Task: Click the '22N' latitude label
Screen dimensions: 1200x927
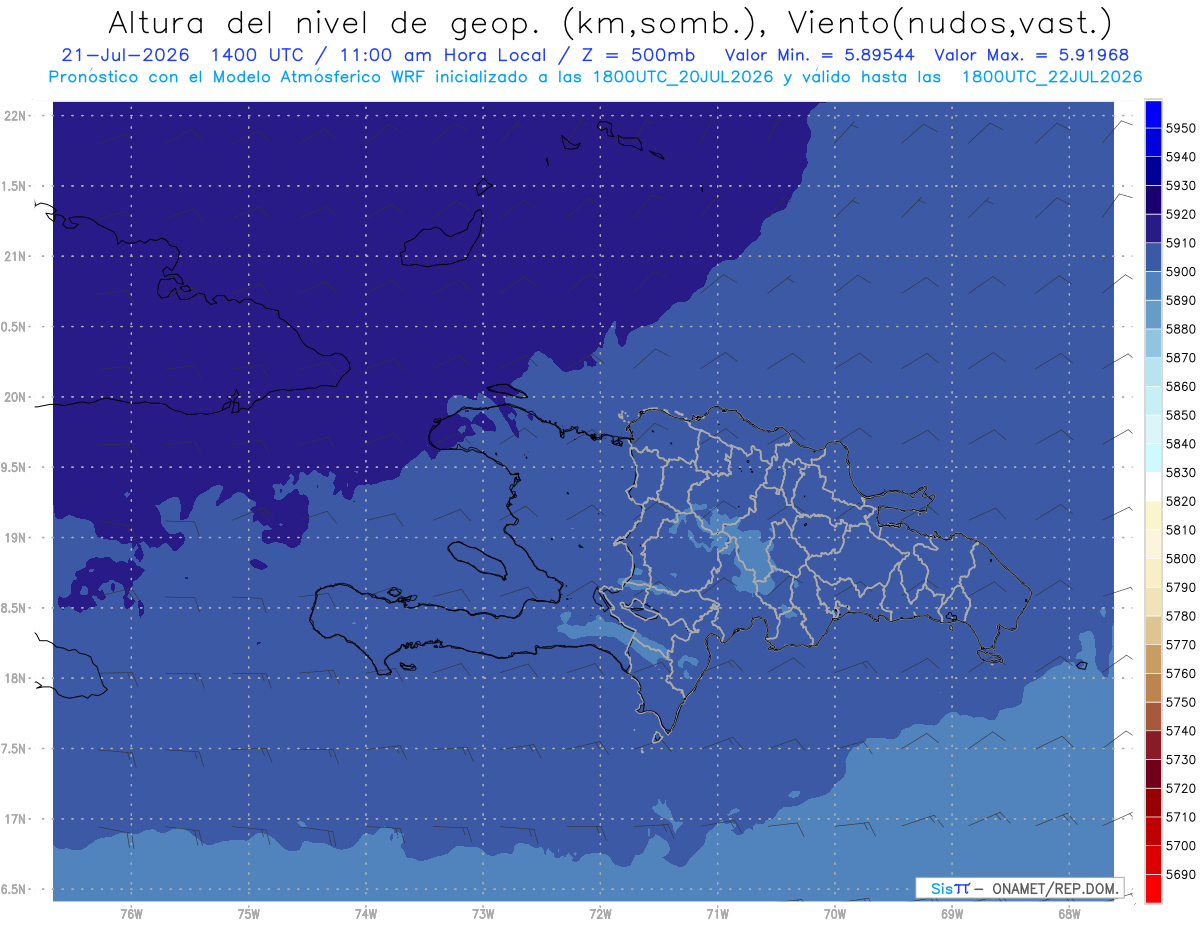Action: [16, 115]
